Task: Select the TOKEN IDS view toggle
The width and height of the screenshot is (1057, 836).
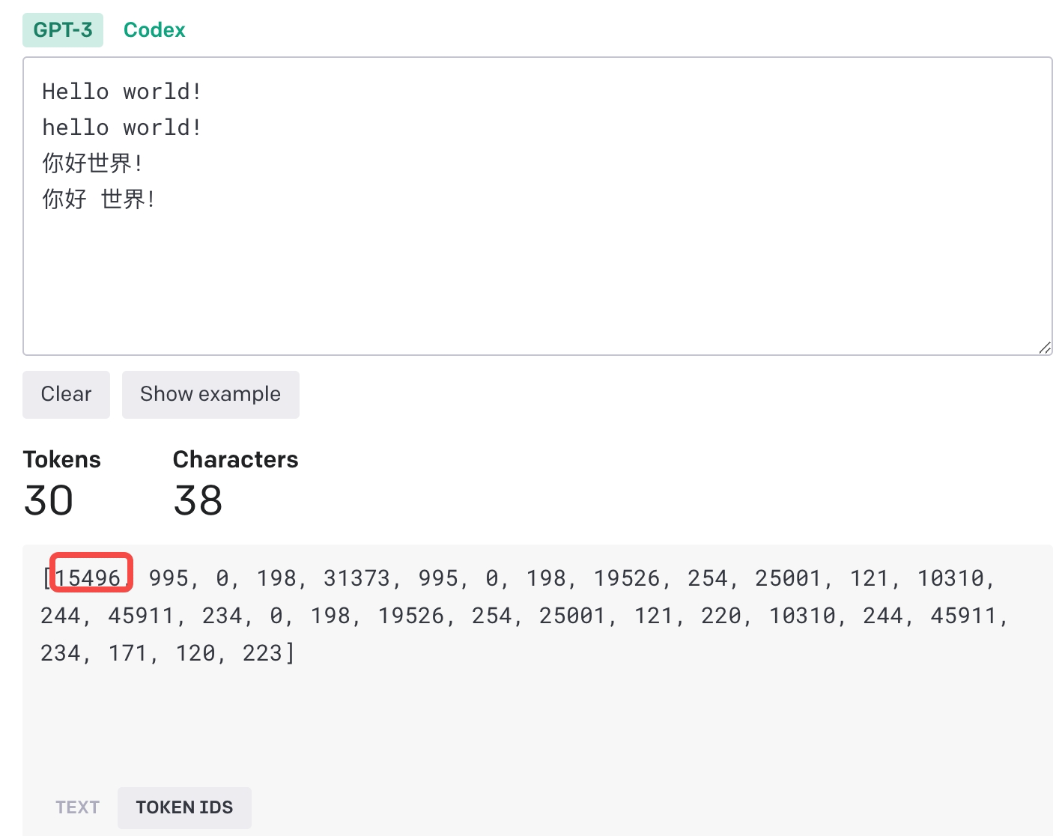Action: tap(184, 807)
